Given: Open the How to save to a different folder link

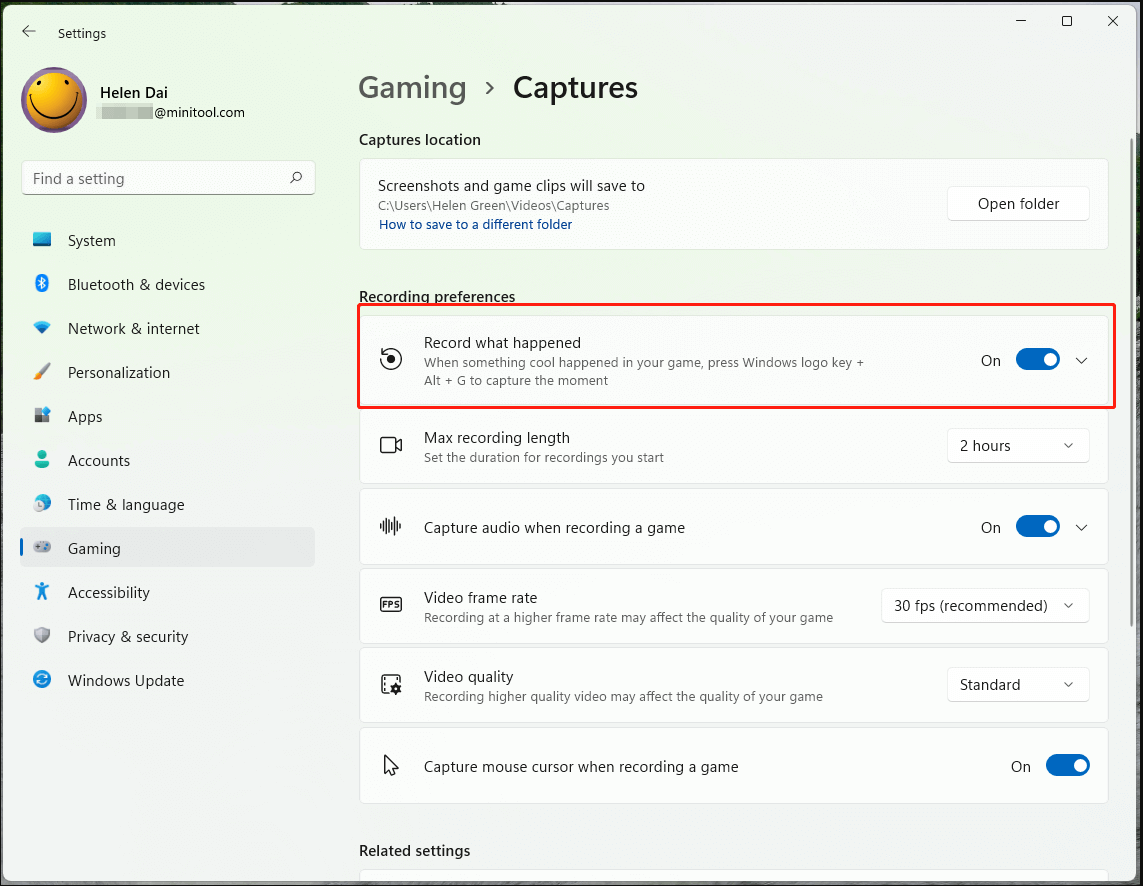Looking at the screenshot, I should (x=475, y=224).
